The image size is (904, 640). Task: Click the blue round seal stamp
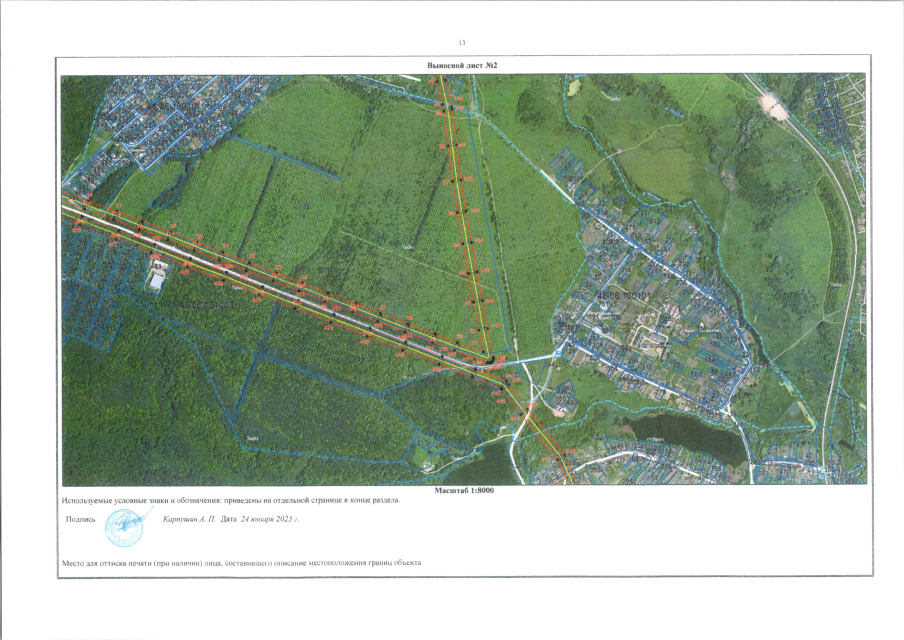[x=125, y=522]
